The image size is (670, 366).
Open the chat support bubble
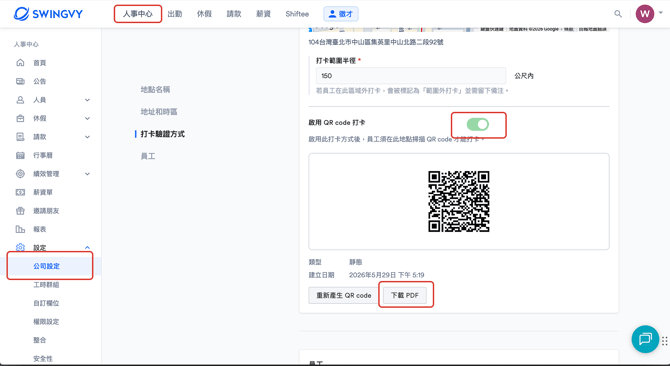point(645,339)
